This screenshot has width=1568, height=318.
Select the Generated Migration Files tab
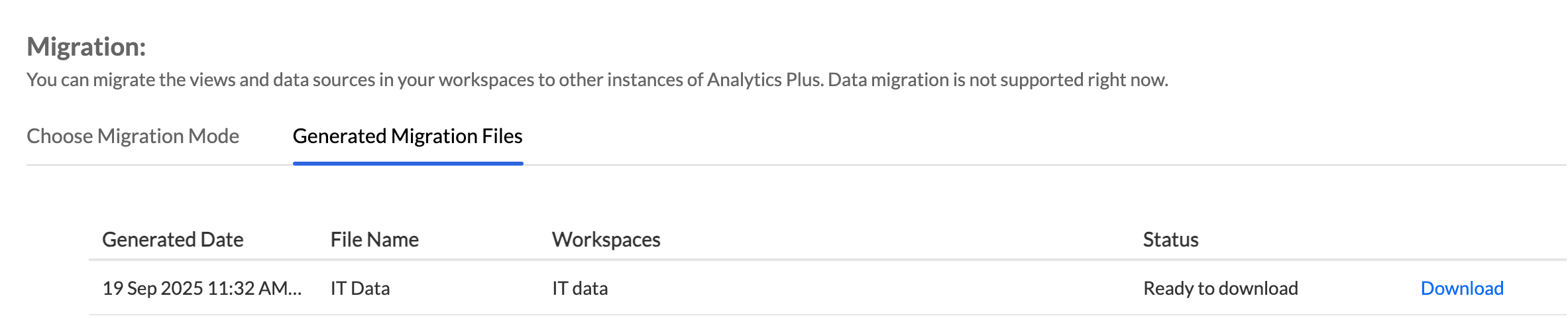point(408,136)
